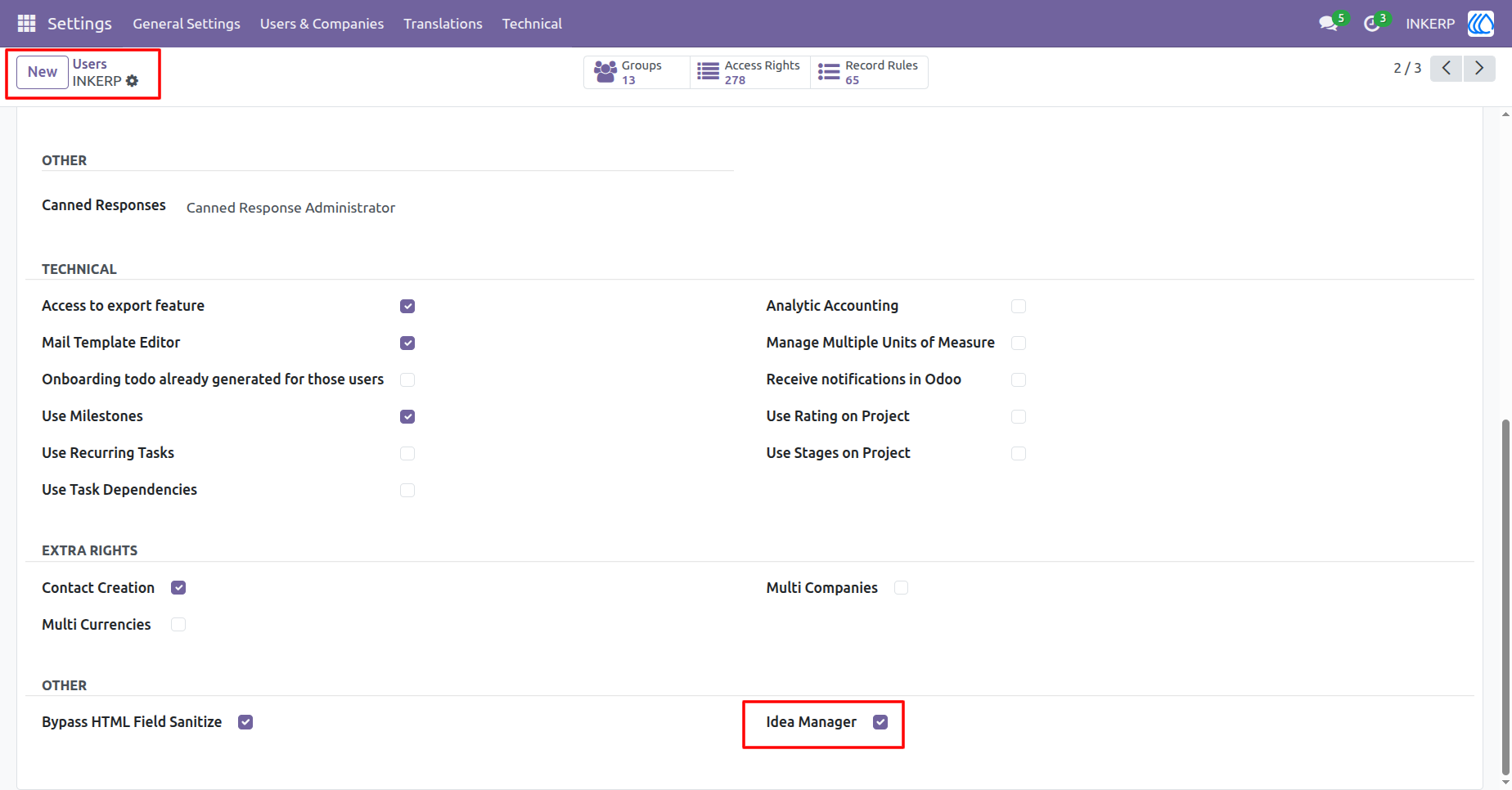
Task: Enable the Multi Currencies checkbox
Action: [178, 624]
